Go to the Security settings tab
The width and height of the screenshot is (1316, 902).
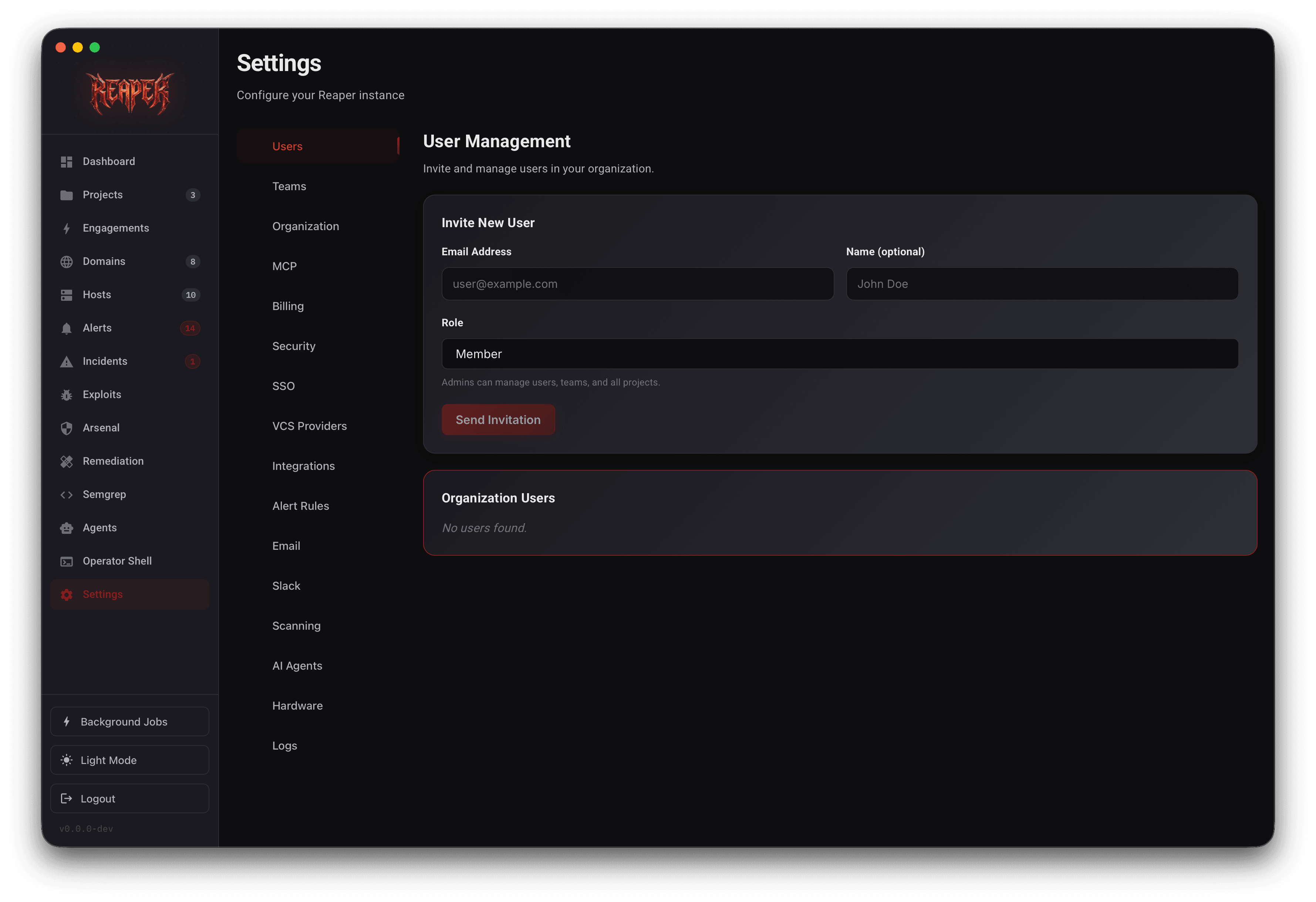(x=318, y=346)
